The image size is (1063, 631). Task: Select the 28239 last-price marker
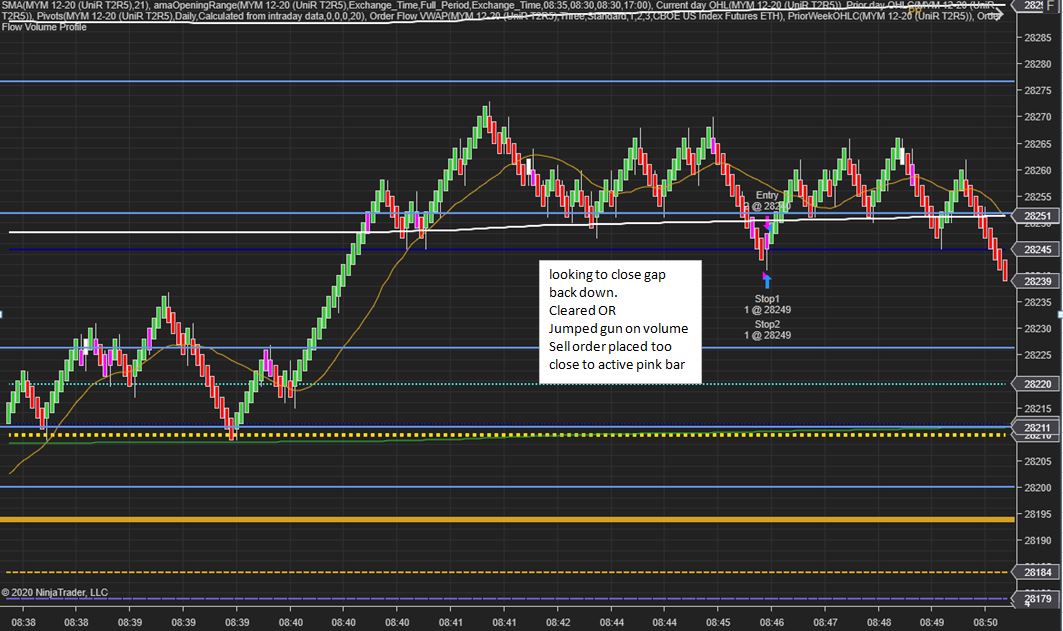click(x=1037, y=281)
